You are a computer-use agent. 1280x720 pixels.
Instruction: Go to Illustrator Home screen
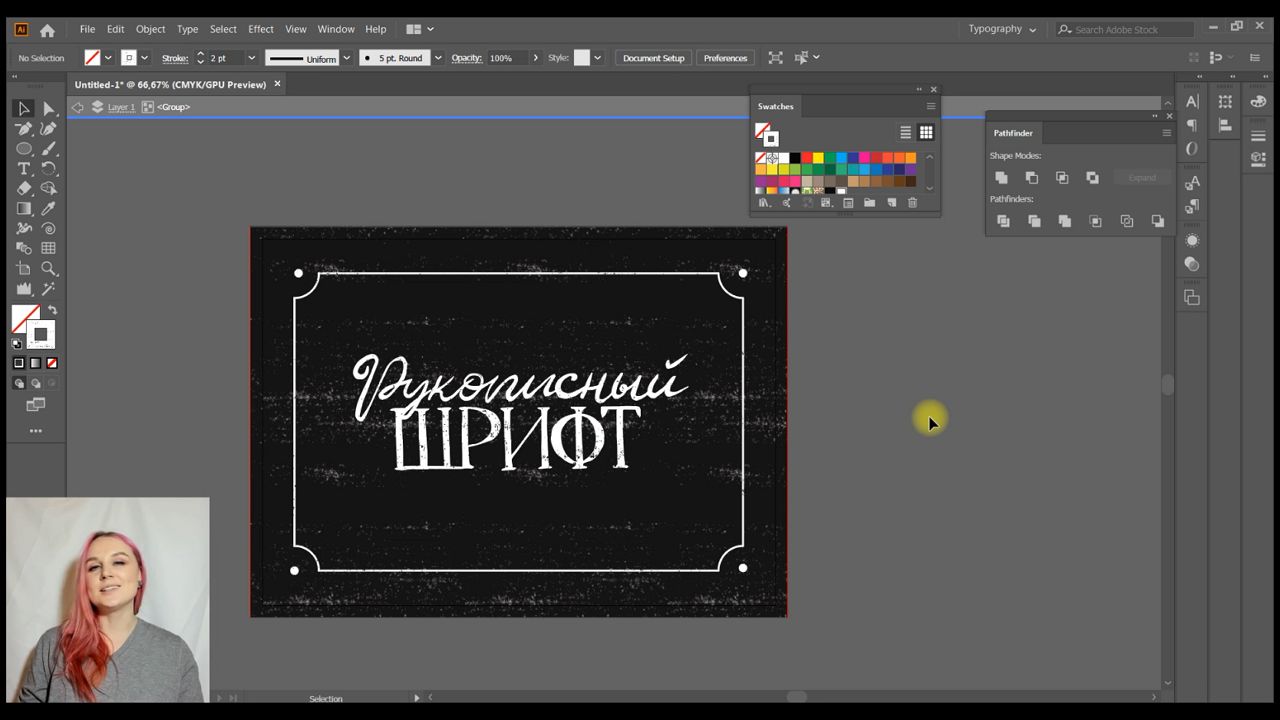click(x=47, y=30)
